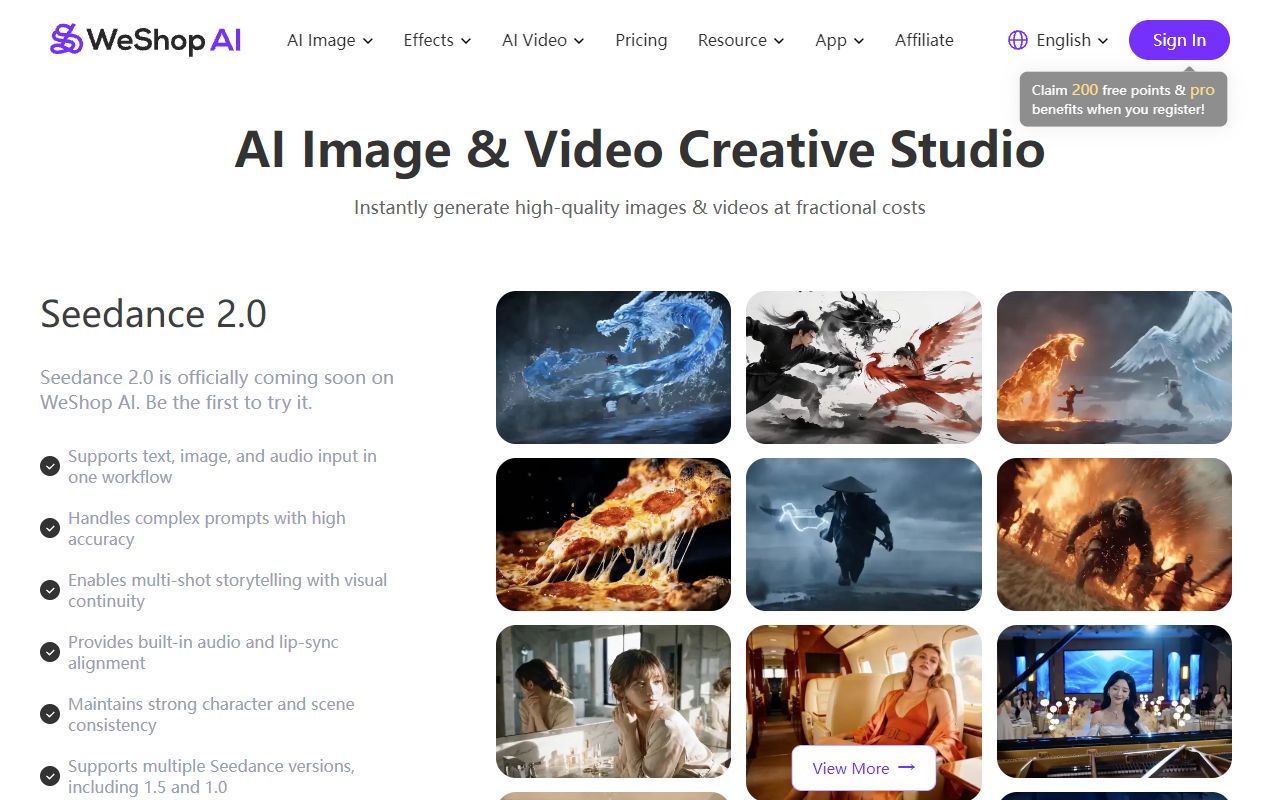This screenshot has height=800, width=1280.
Task: Go to the Affiliate menu item
Action: pyautogui.click(x=924, y=40)
